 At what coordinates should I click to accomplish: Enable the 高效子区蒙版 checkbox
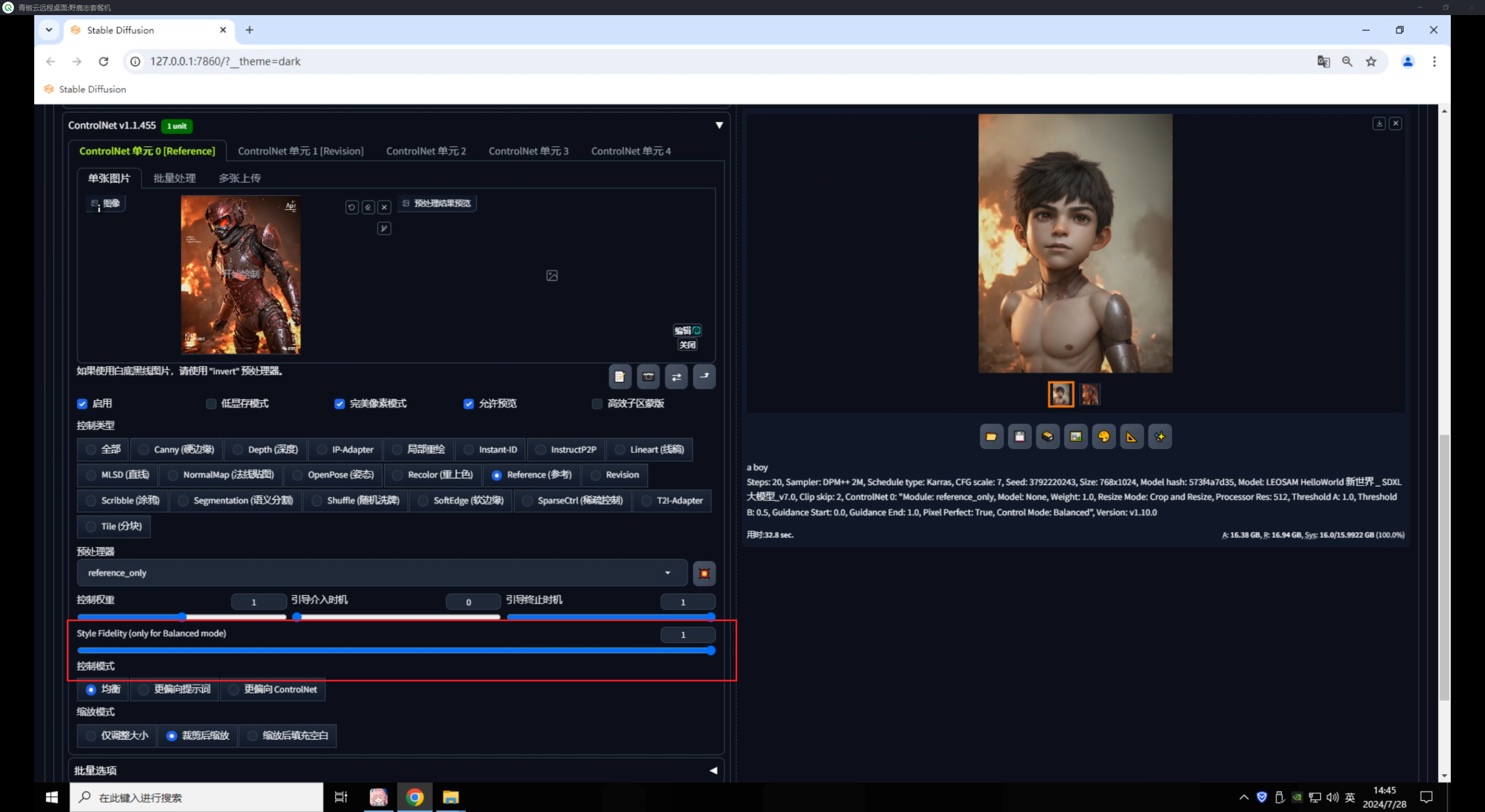(597, 404)
